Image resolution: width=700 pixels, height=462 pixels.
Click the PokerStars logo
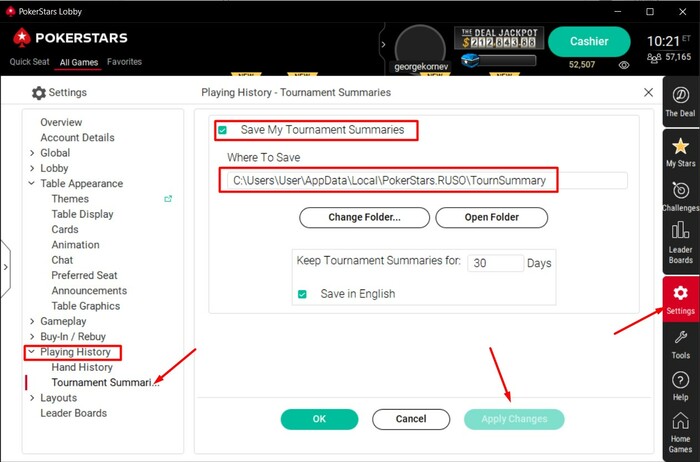(70, 38)
